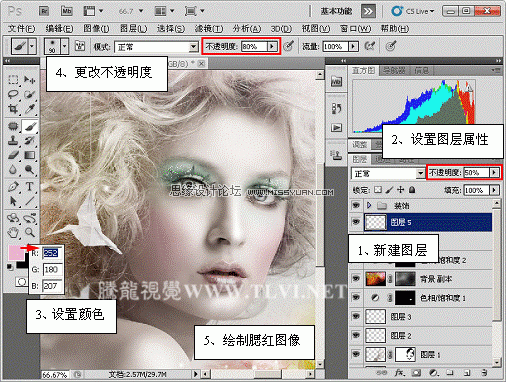Select the Lasso tool

click(13, 94)
